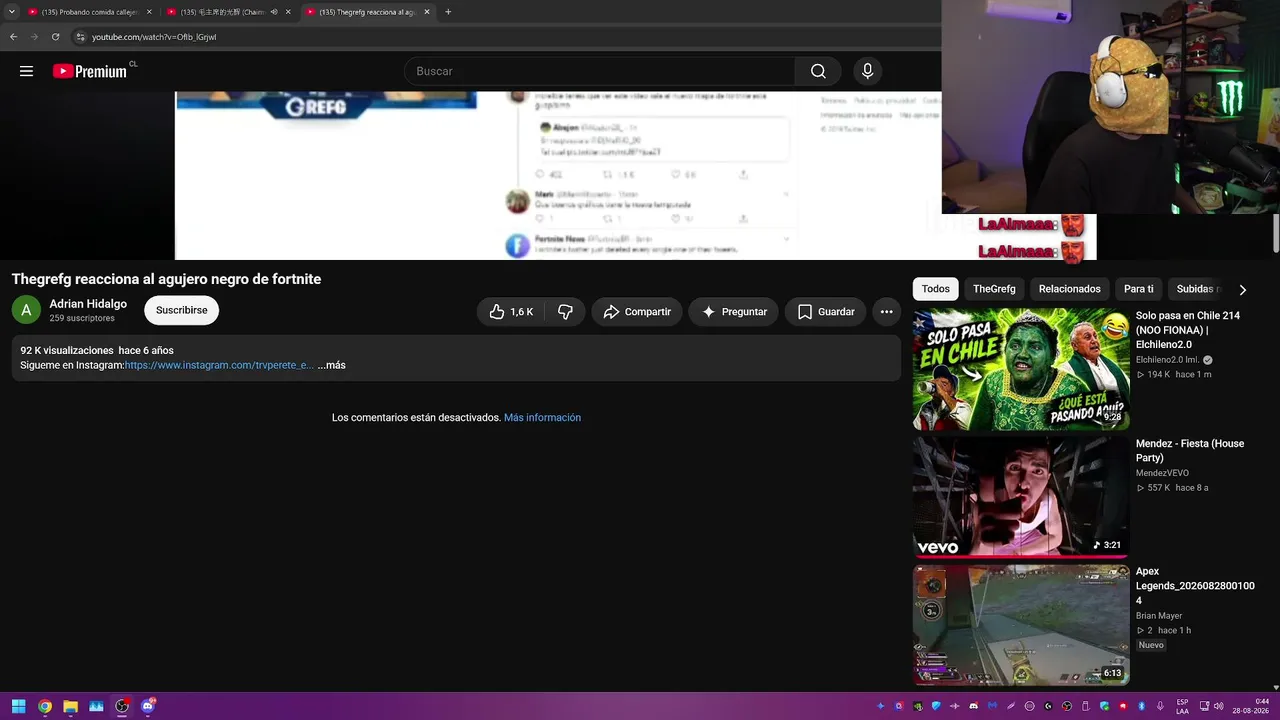This screenshot has height=720, width=1280.
Task: Go forward in browser history
Action: coord(34,37)
